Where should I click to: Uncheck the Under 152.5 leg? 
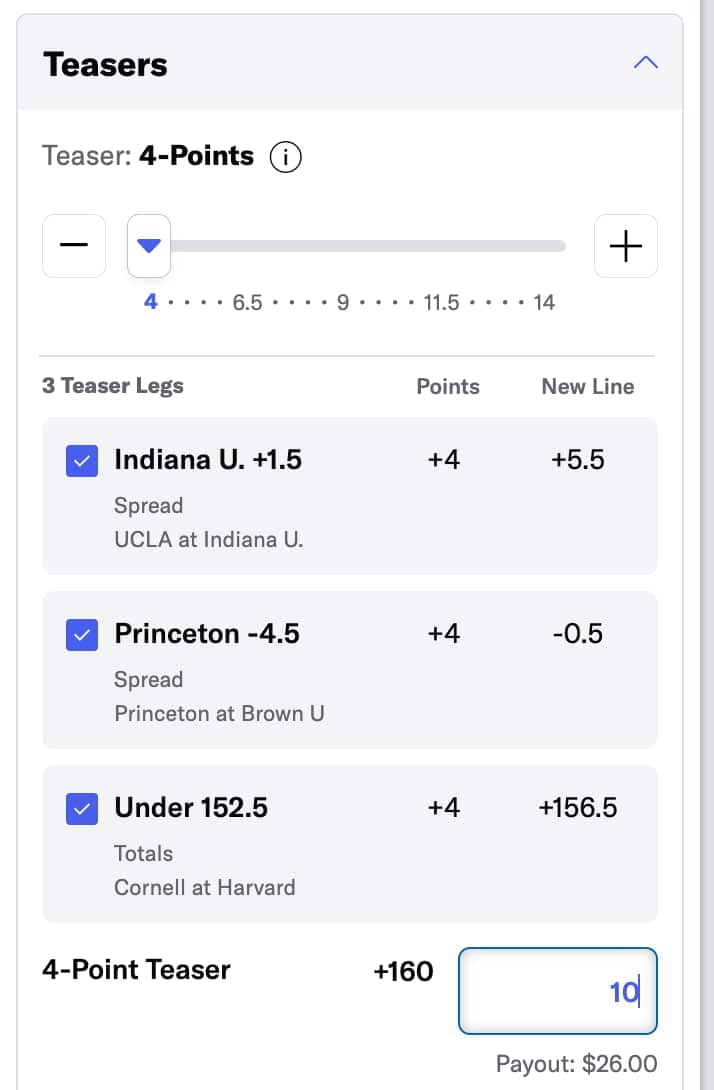[x=82, y=809]
